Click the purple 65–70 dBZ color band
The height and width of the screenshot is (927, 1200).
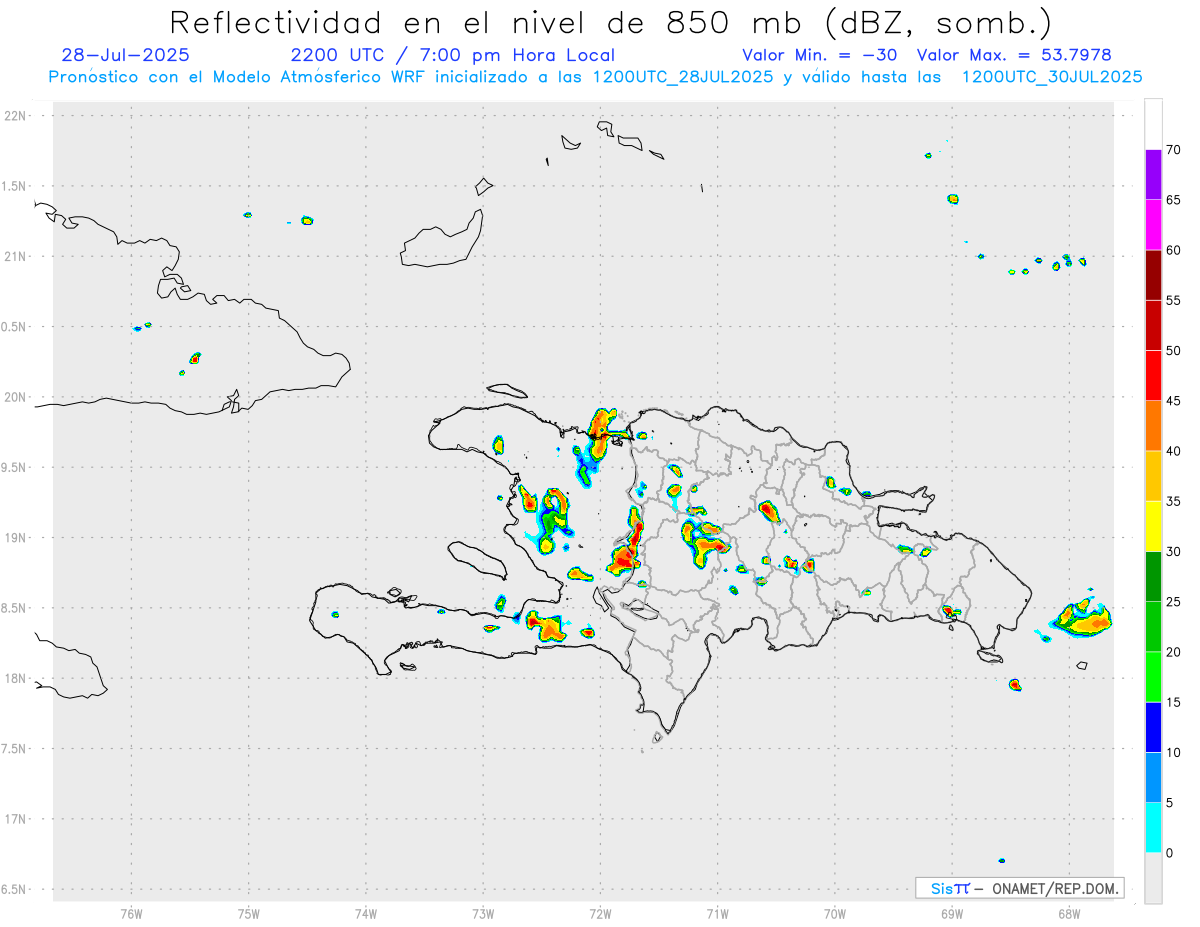[x=1153, y=175]
